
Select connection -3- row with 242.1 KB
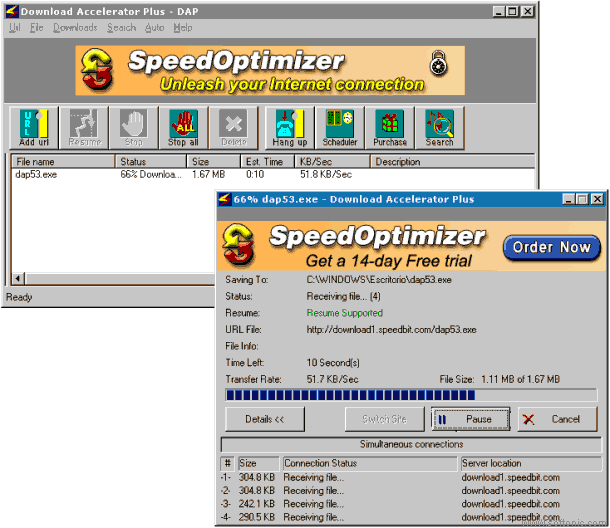coord(390,504)
